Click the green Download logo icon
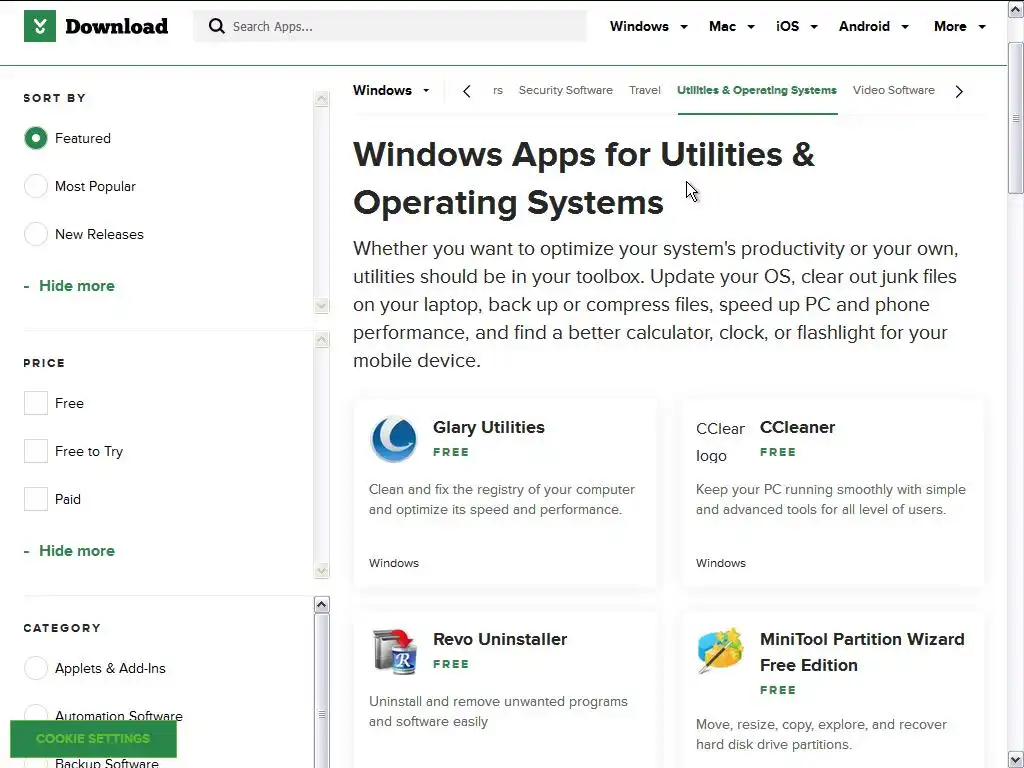Screen dimensions: 1024x768 pyautogui.click(x=40, y=26)
